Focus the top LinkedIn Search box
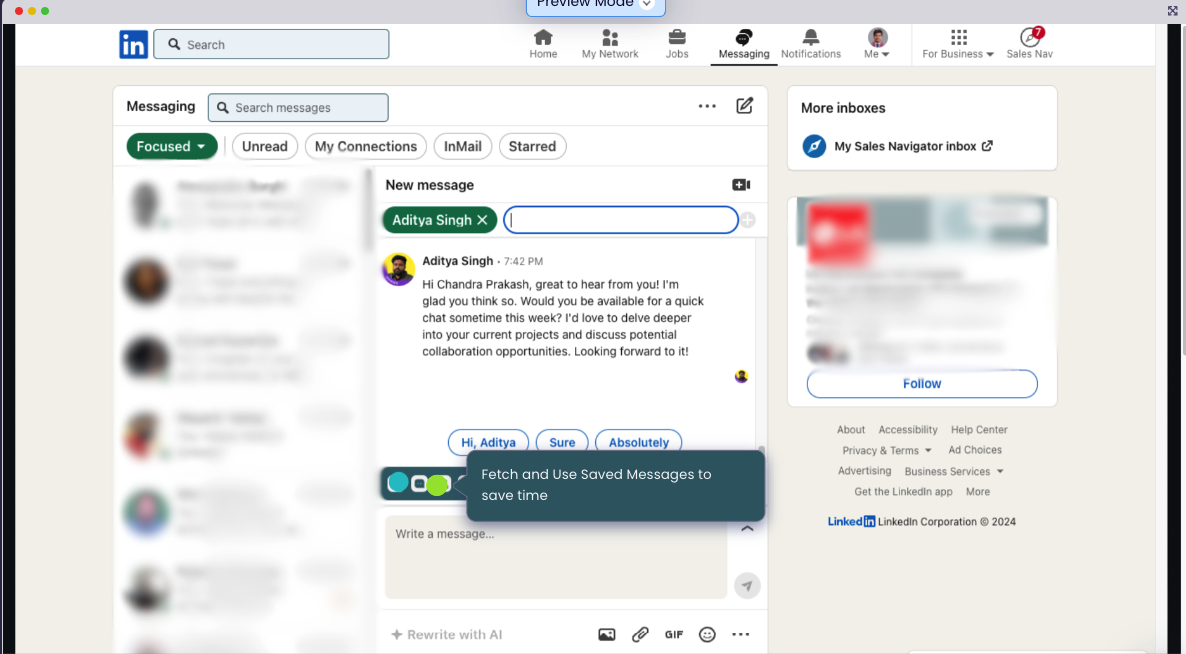1186x654 pixels. tap(272, 45)
